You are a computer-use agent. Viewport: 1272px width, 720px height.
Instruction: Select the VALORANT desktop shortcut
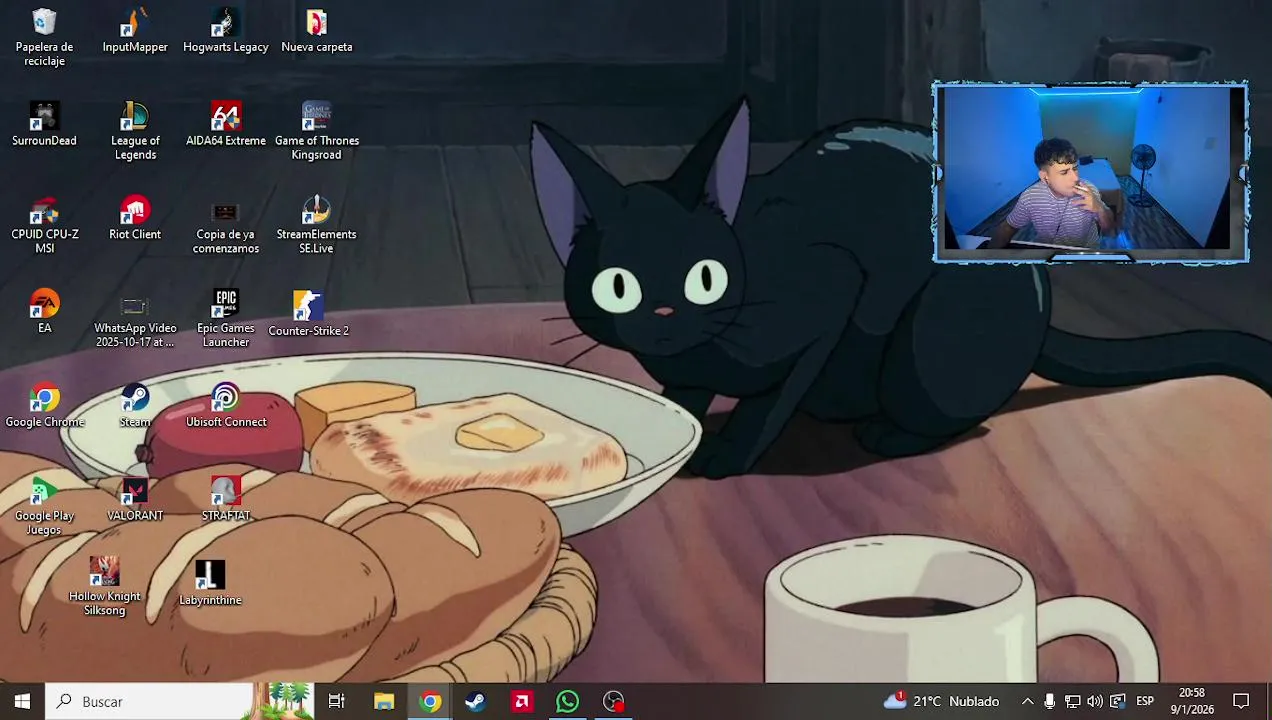click(x=135, y=499)
